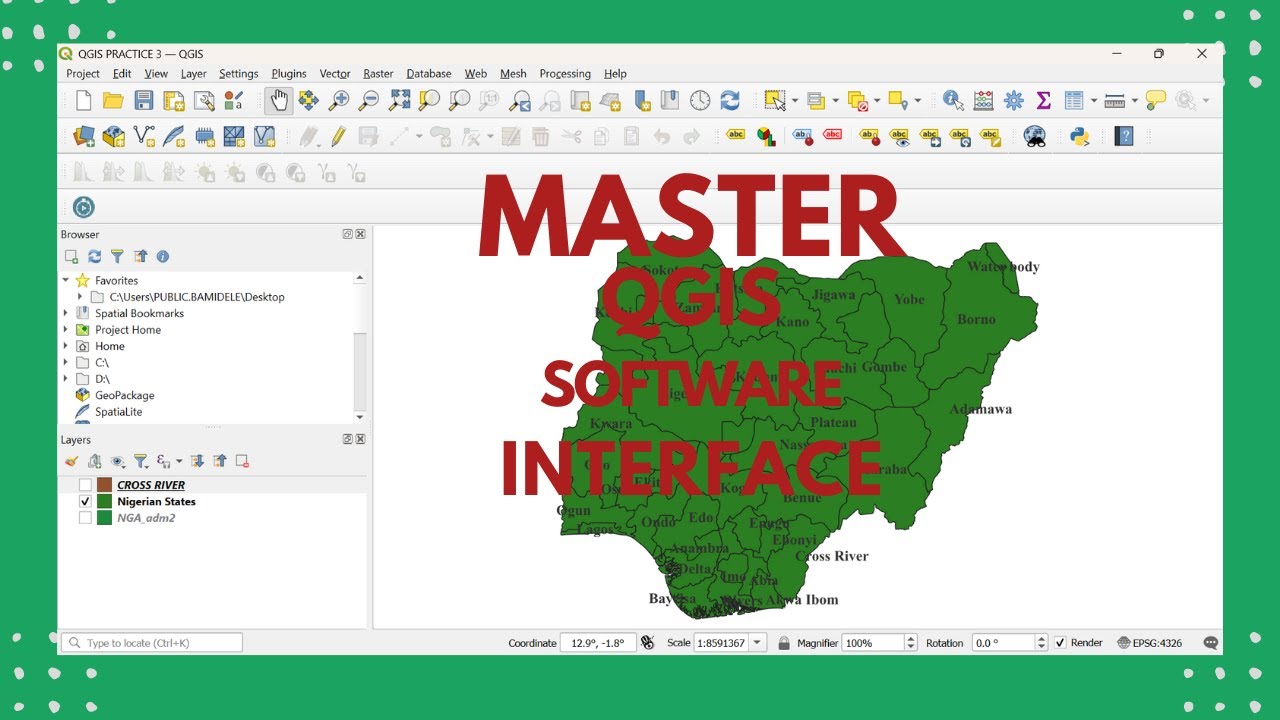1280x720 pixels.
Task: Select the Nigerian States layer name
Action: pos(156,501)
